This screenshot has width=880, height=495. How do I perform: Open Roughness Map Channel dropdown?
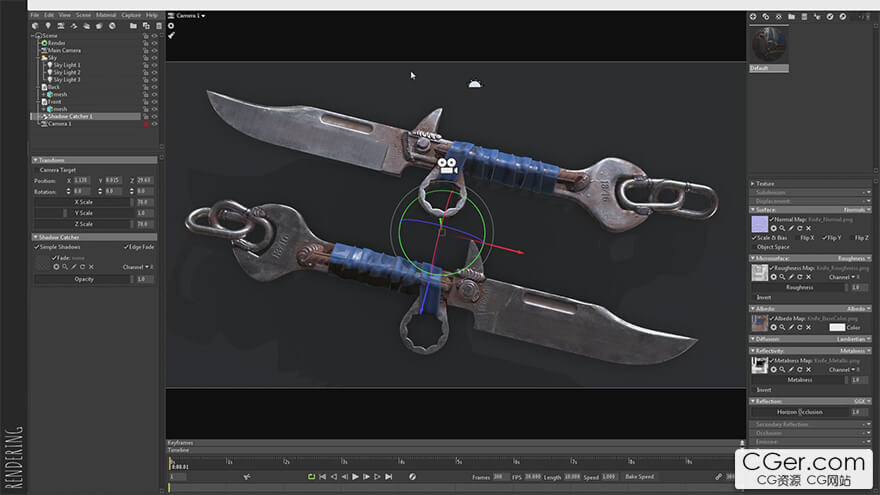tap(844, 277)
